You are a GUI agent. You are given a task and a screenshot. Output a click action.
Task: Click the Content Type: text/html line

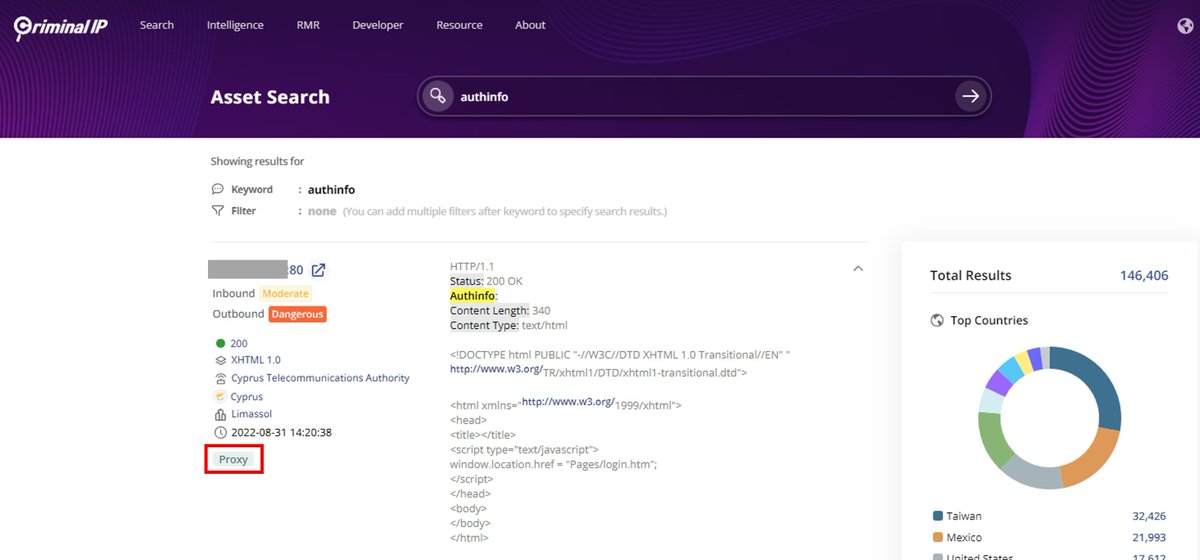tap(509, 325)
